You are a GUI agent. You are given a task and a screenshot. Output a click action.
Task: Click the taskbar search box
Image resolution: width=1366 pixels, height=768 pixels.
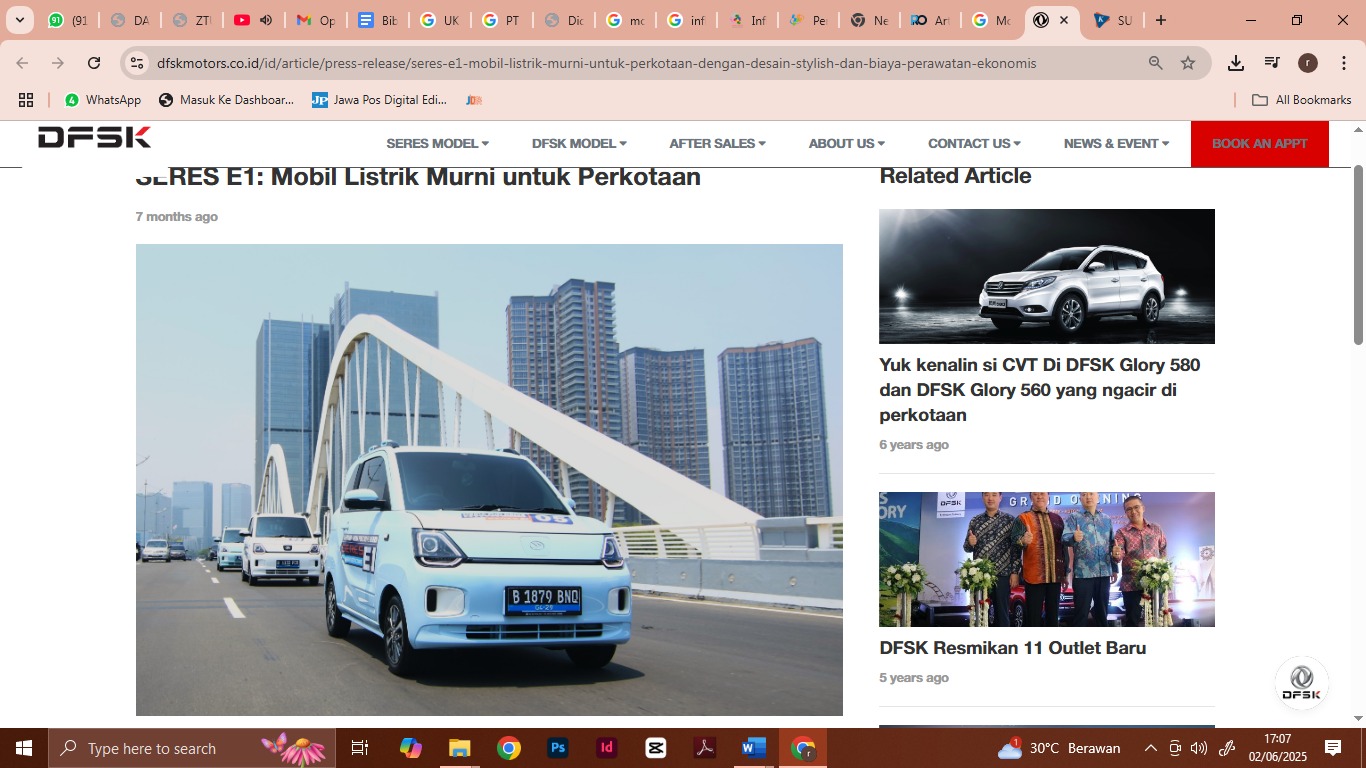pos(192,748)
